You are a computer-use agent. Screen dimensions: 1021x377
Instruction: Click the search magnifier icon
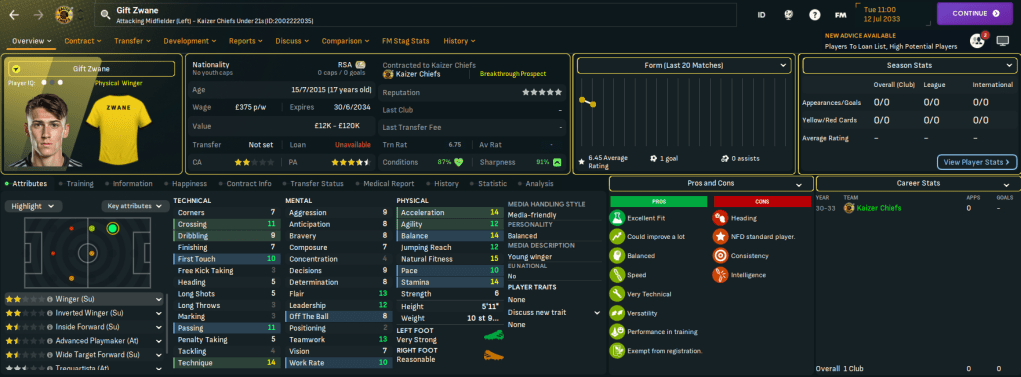pos(105,14)
